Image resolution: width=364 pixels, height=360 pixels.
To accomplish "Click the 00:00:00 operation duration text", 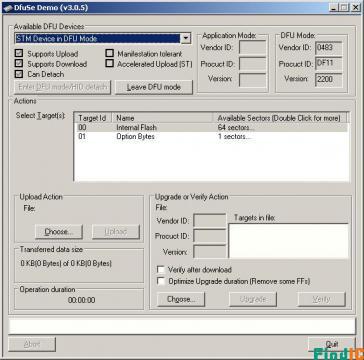I will (x=81, y=300).
